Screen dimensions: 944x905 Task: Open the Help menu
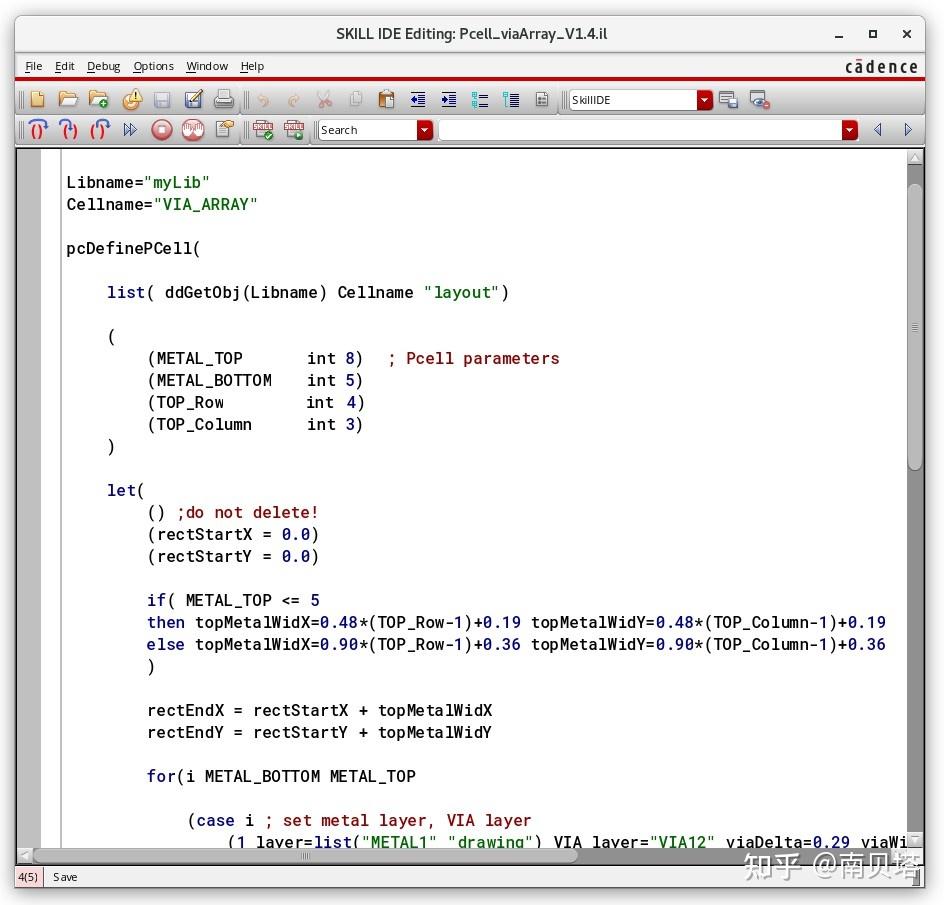[252, 66]
